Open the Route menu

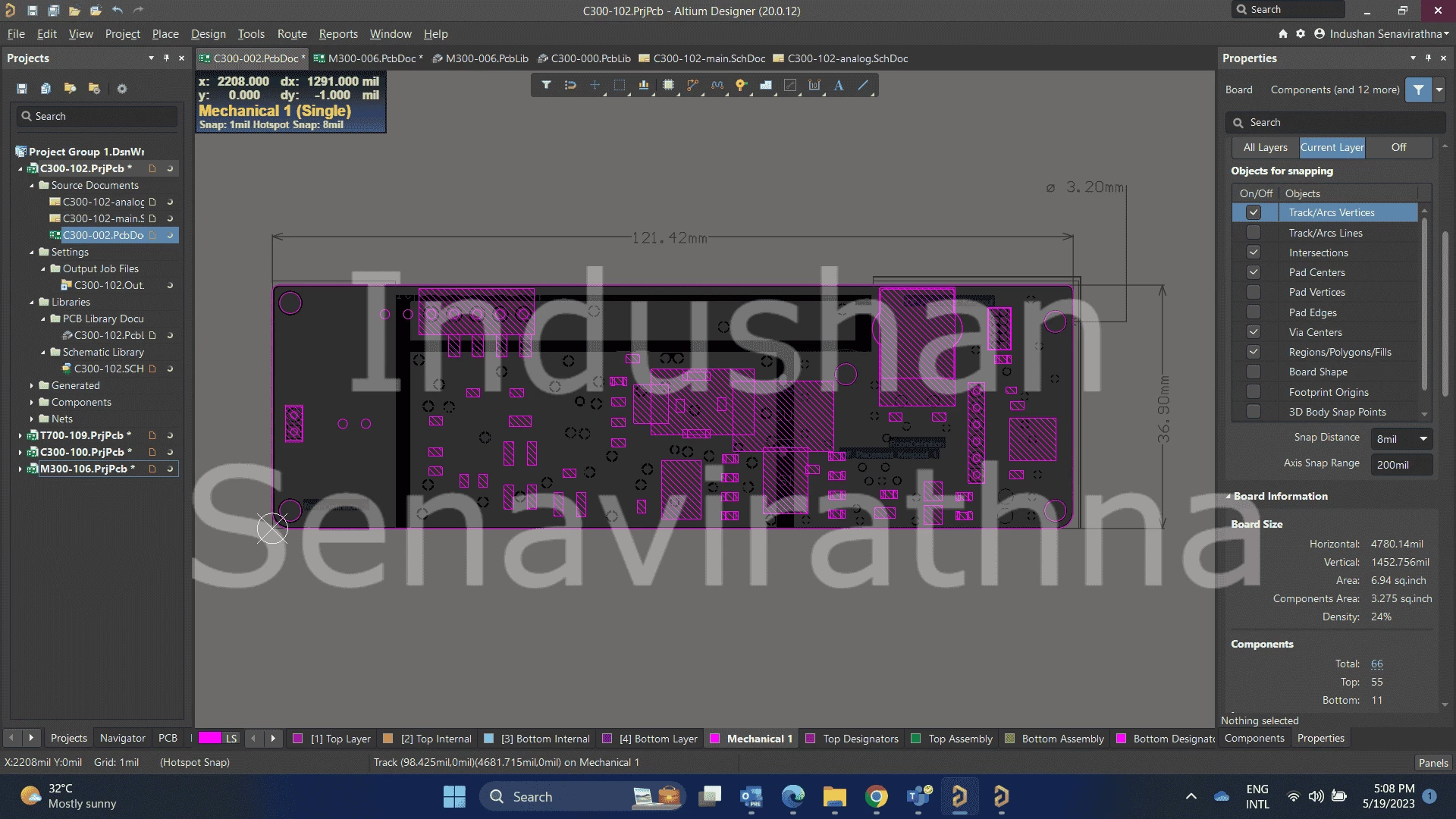point(292,34)
